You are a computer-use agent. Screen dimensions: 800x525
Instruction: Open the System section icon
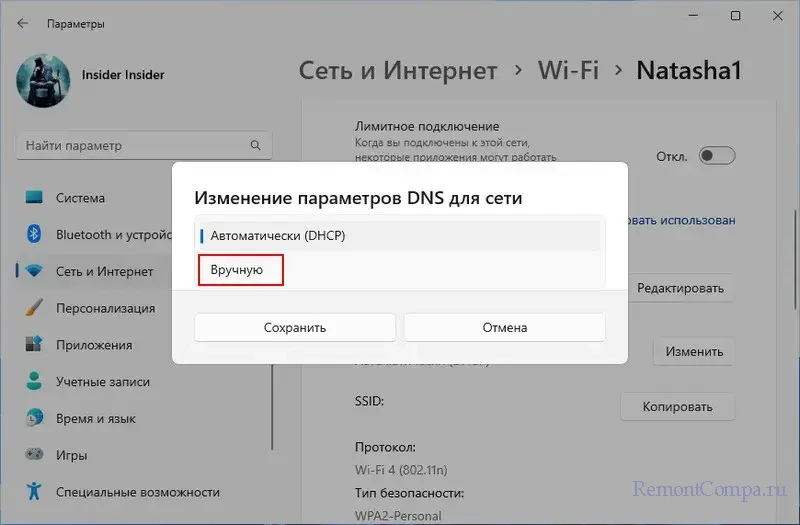35,198
